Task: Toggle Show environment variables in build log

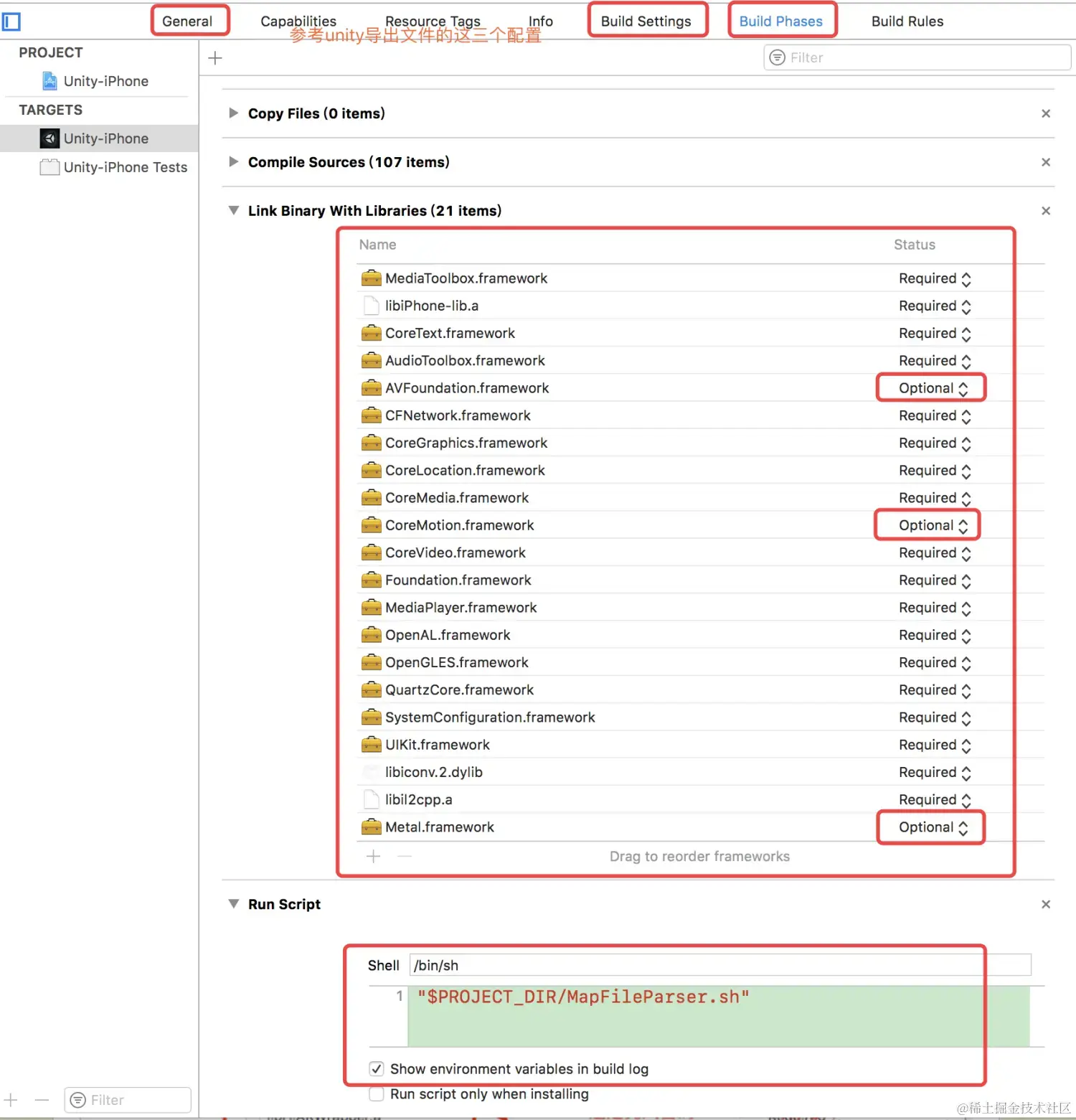Action: (376, 1068)
